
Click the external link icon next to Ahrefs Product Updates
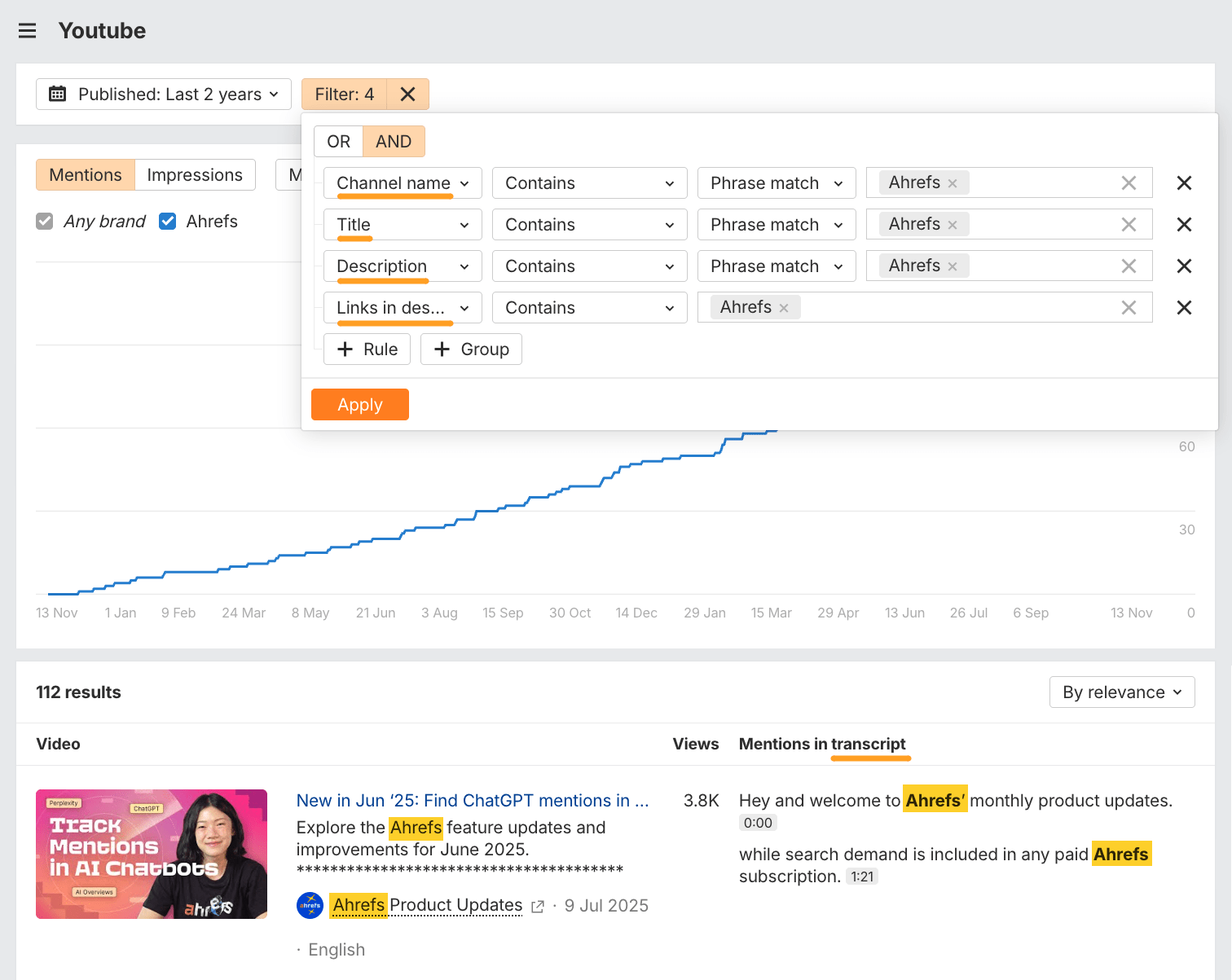point(537,906)
